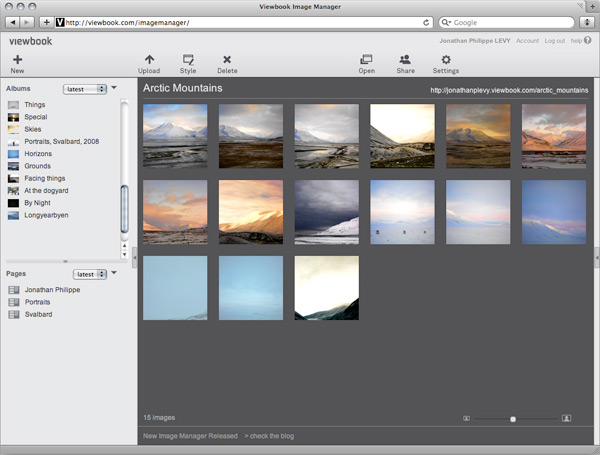
Task: Click the Log out link
Action: pyautogui.click(x=555, y=41)
